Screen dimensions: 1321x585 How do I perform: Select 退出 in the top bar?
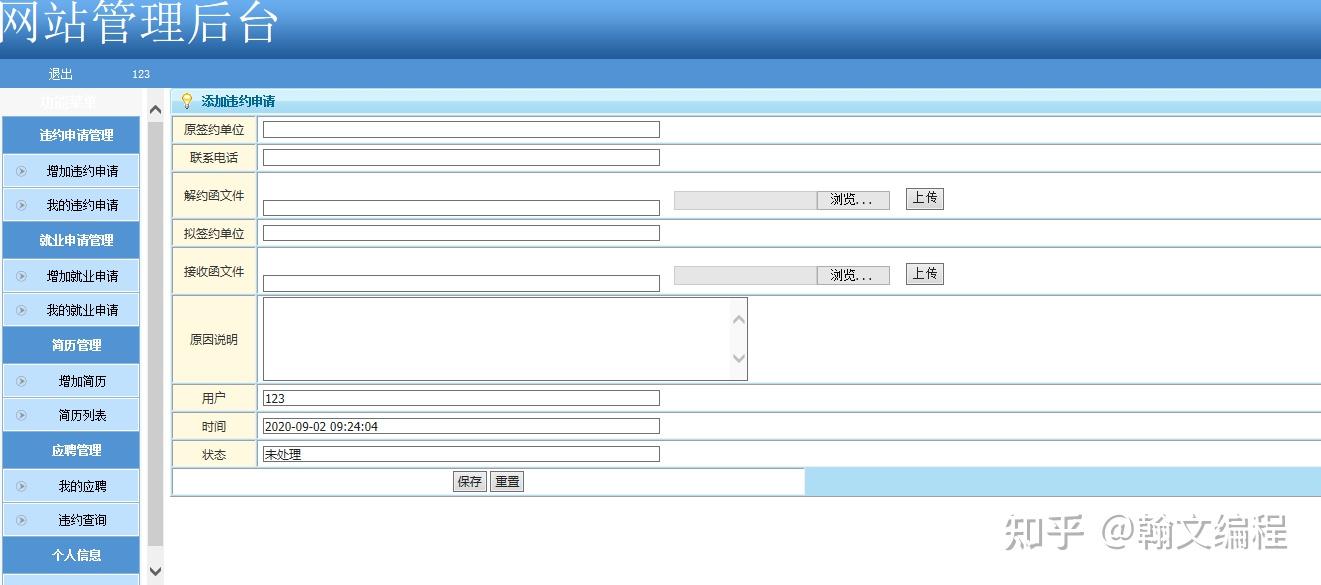tap(59, 73)
